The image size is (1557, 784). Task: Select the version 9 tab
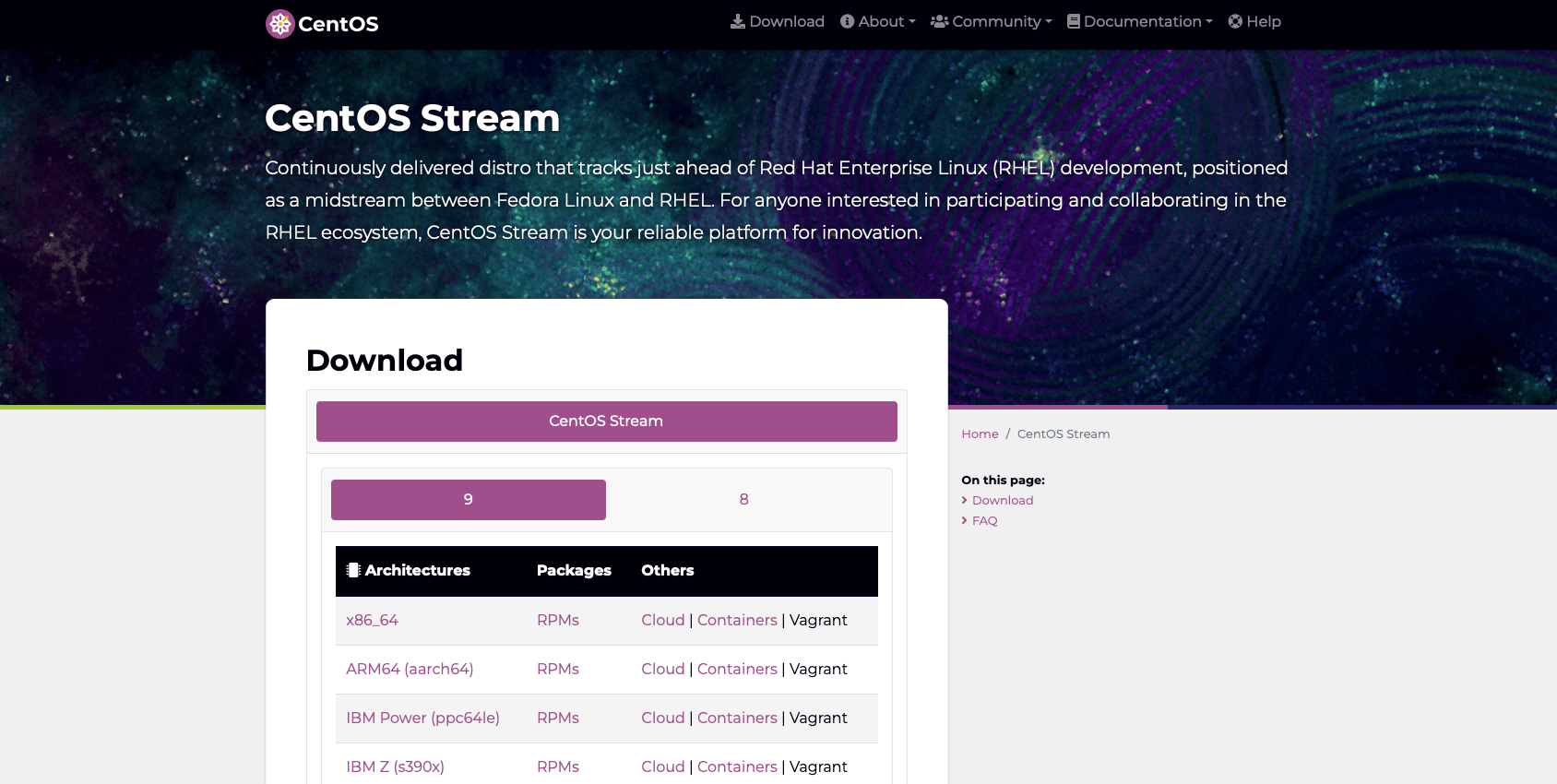pos(468,499)
